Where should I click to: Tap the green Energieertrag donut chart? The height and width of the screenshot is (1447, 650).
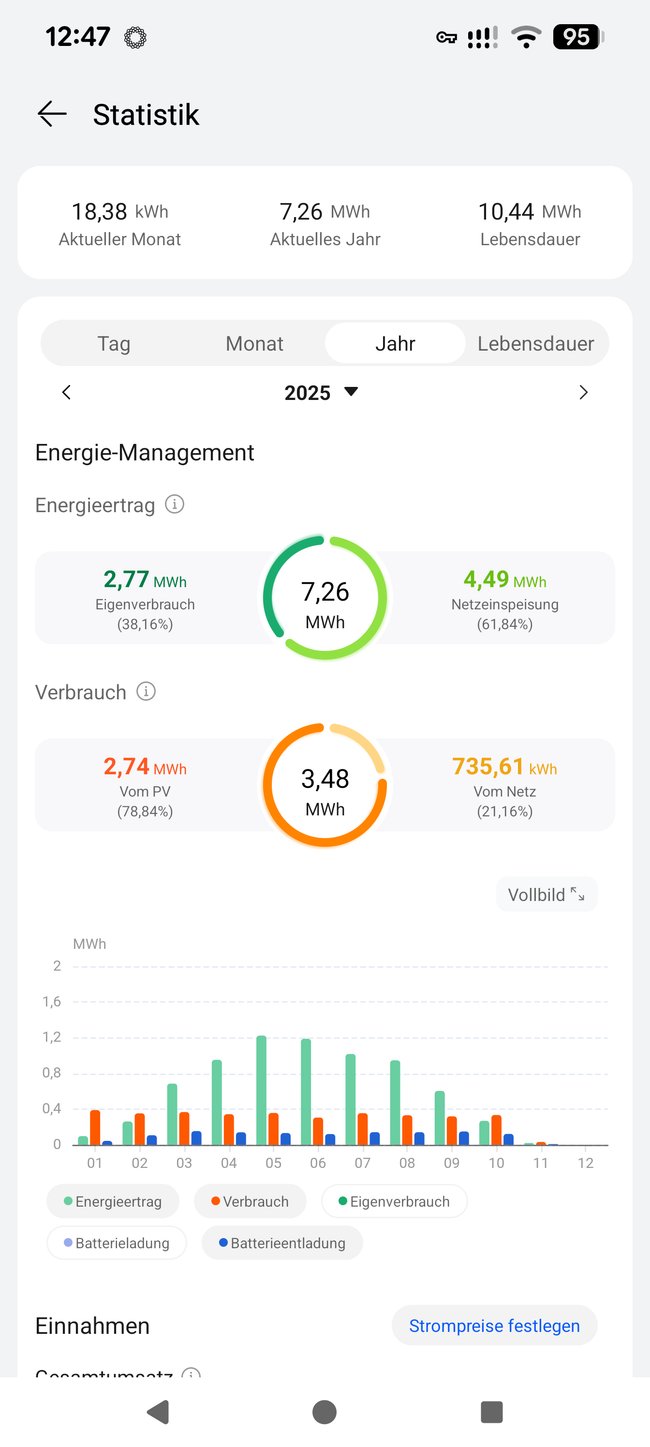click(x=324, y=595)
